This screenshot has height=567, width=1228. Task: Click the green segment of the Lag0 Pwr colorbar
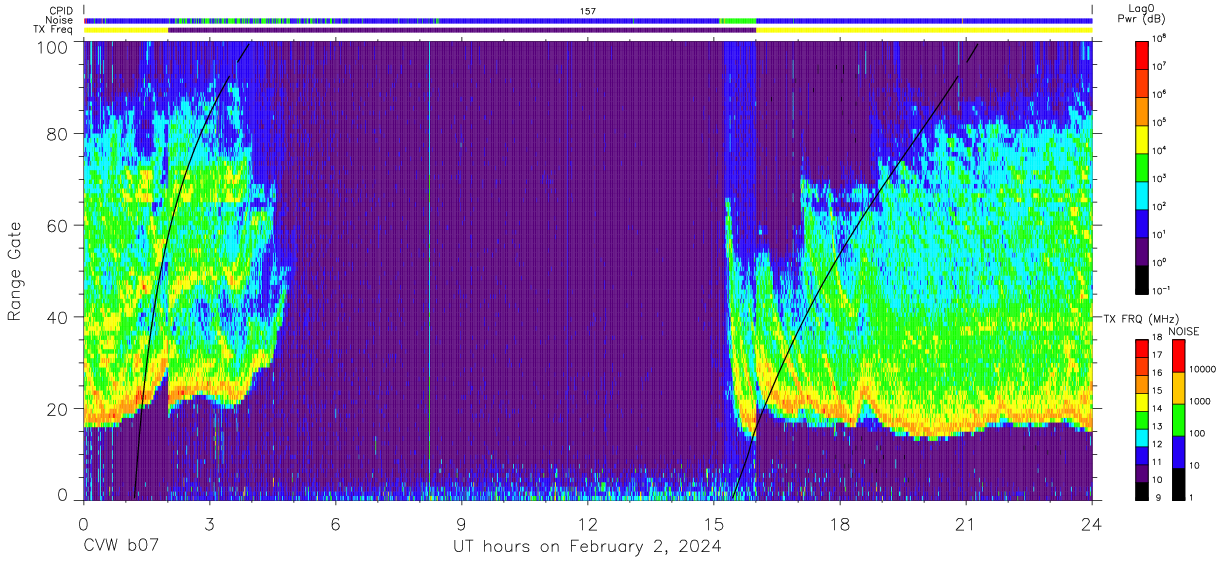click(1143, 166)
